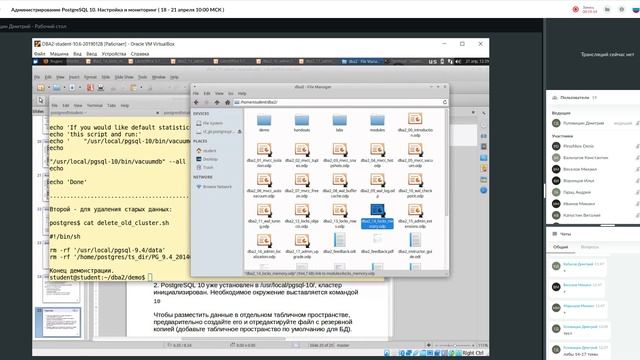
Task: Click the Impress export PDF toolbar icon
Action: [90, 87]
